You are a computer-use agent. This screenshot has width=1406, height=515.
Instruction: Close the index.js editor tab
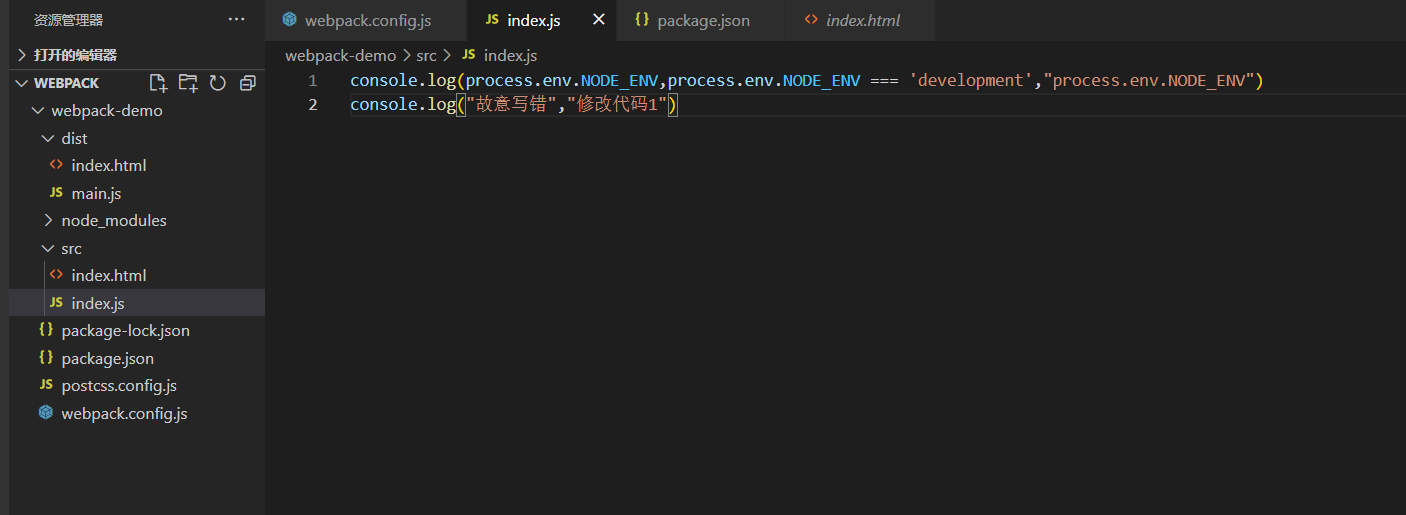(x=599, y=20)
